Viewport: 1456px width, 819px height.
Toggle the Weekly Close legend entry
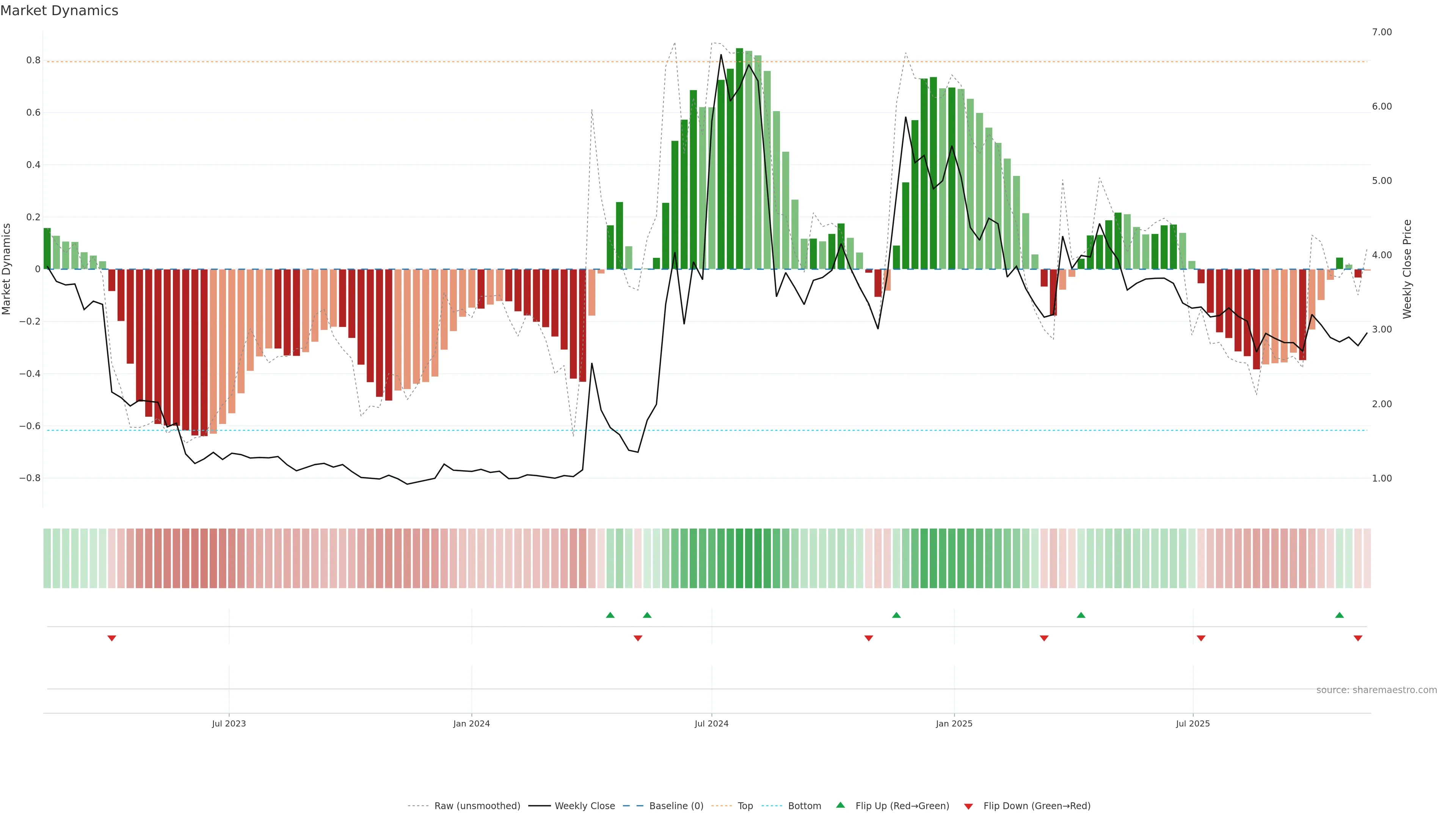pos(584,806)
